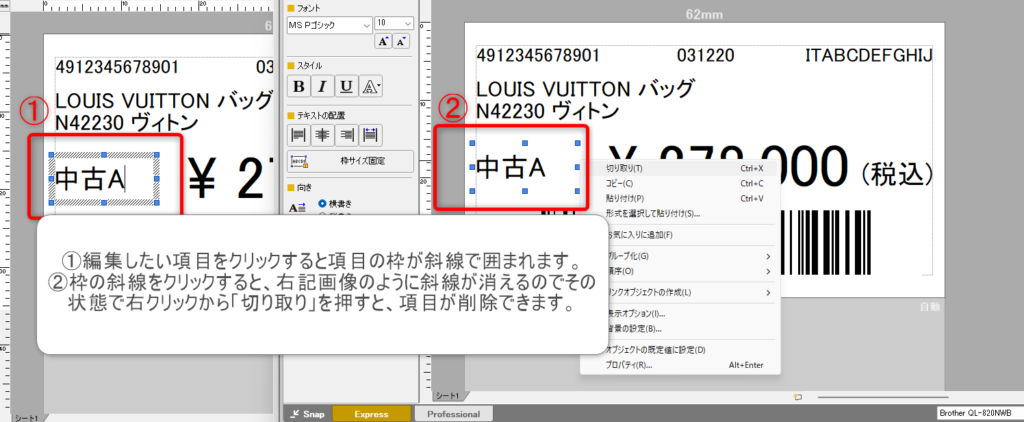Toggle italic text style
Image resolution: width=1024 pixels, height=422 pixels.
click(x=323, y=87)
